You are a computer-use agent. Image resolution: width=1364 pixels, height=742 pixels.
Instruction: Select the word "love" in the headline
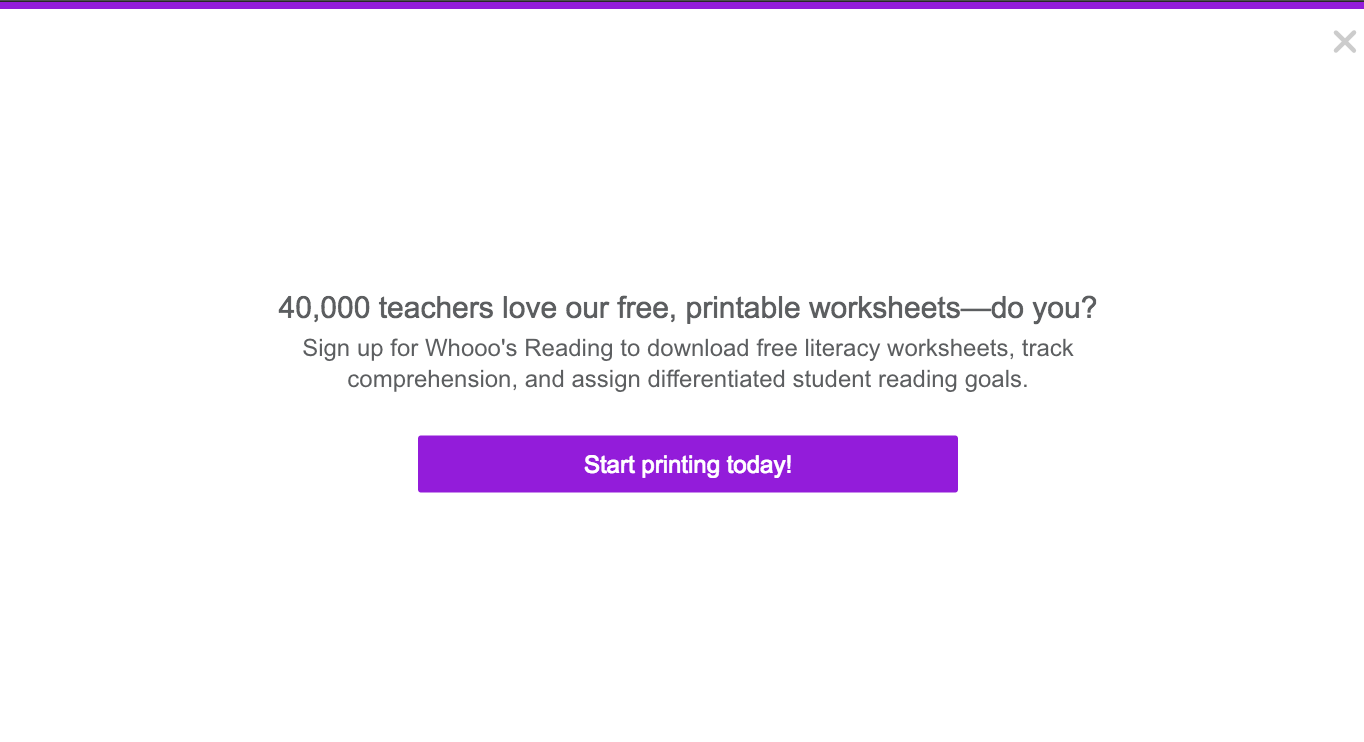(x=530, y=308)
